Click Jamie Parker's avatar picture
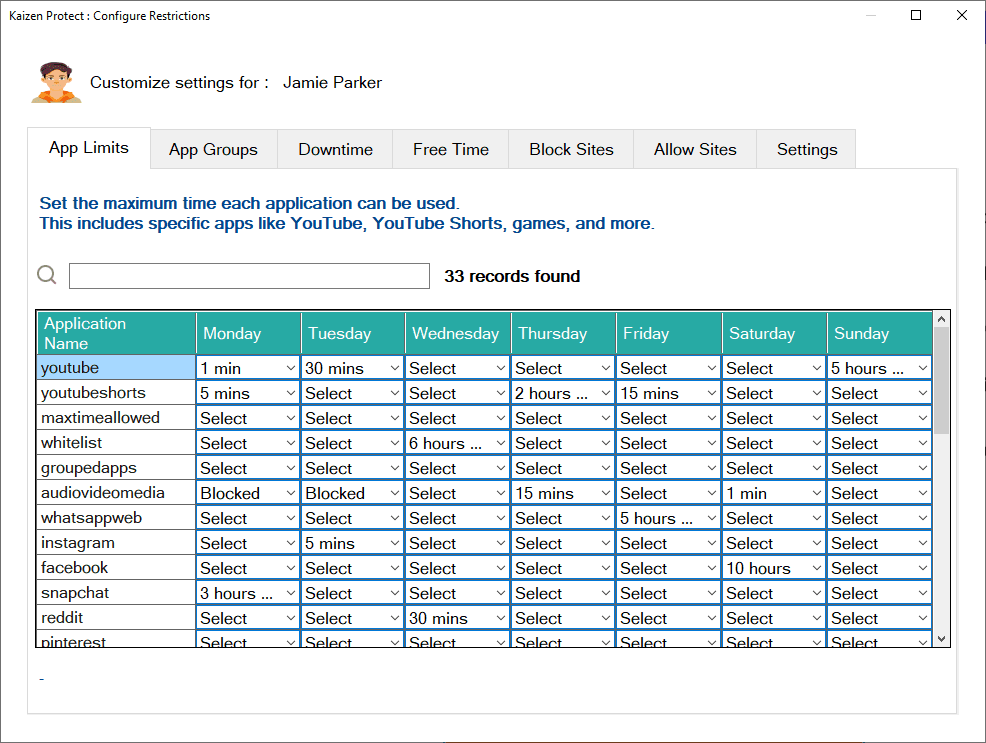The width and height of the screenshot is (986, 743). pos(55,80)
